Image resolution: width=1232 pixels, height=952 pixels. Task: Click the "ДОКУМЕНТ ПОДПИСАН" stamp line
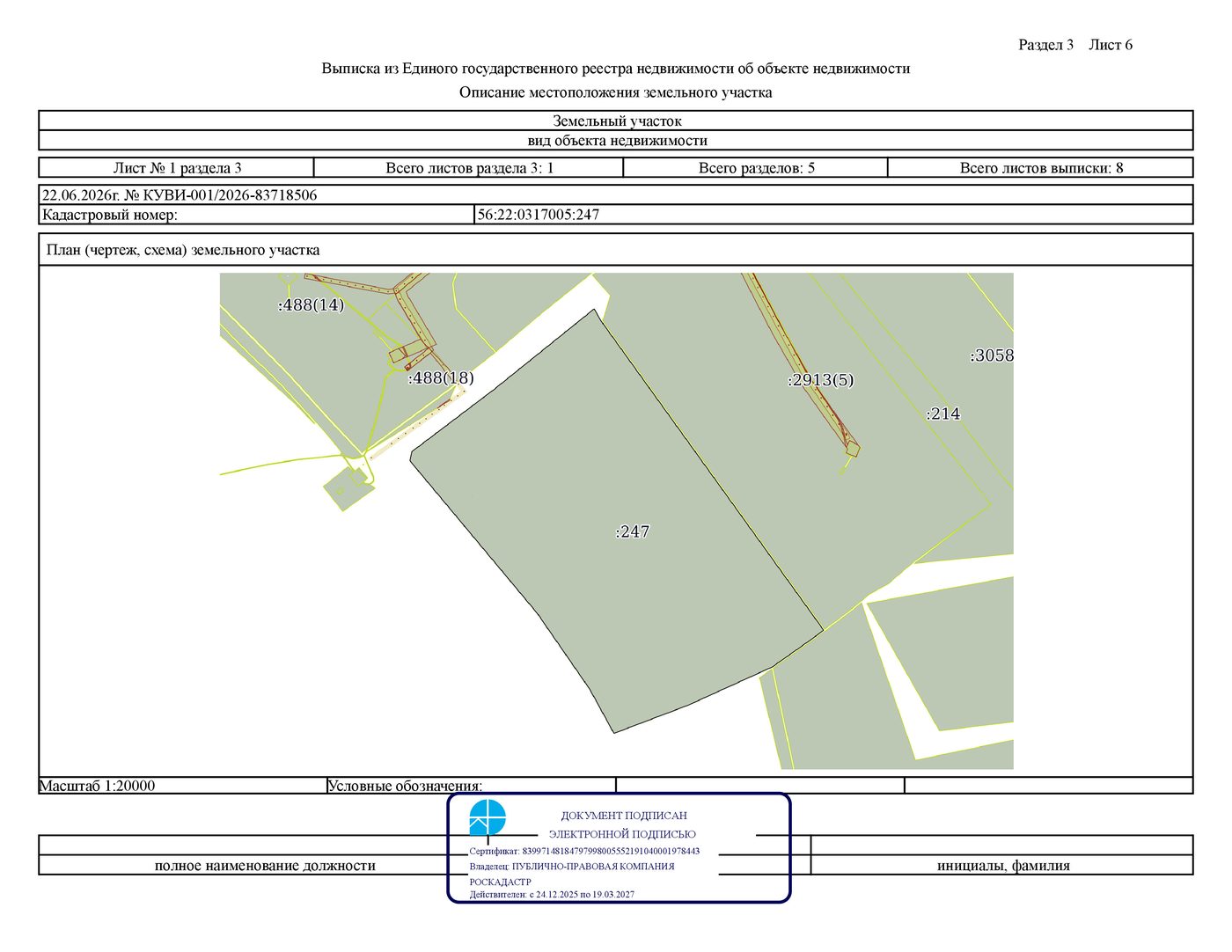tap(624, 816)
